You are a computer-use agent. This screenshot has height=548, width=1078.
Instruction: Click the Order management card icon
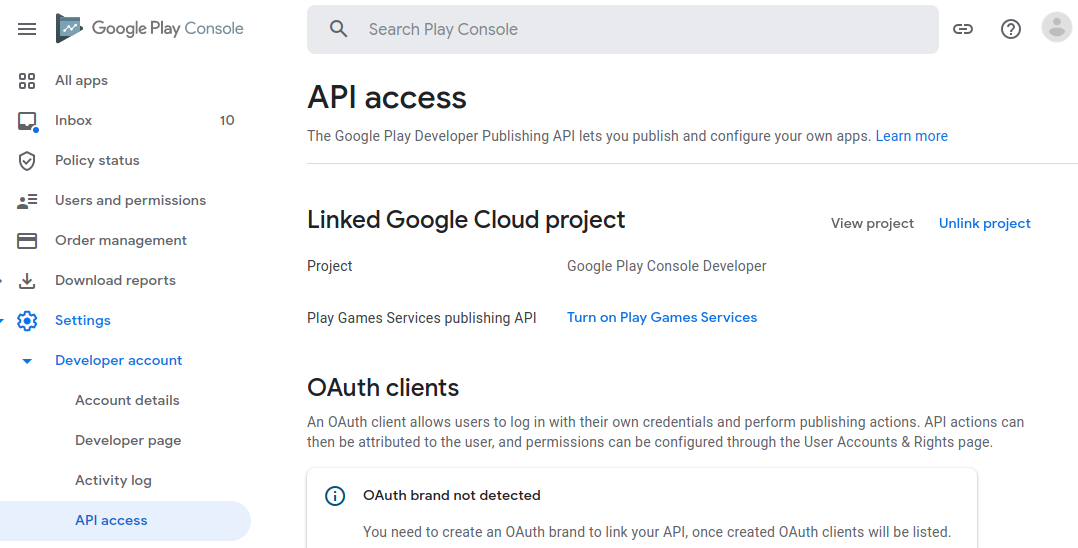[27, 241]
